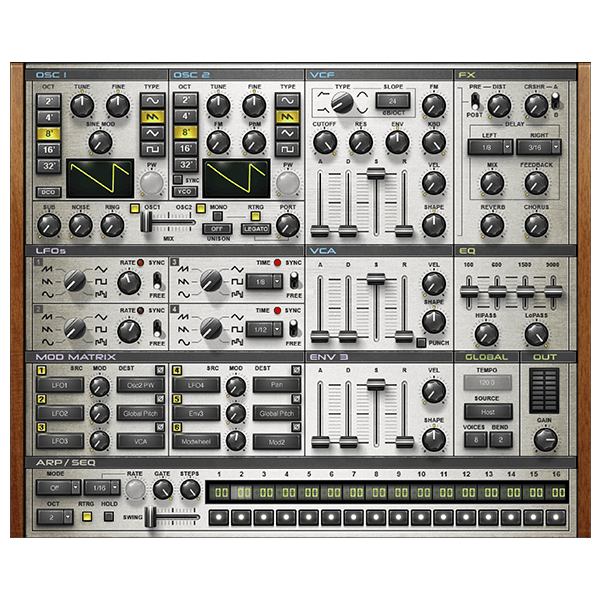Toggle MONO mode checkbox
Image resolution: width=600 pixels, height=600 pixels.
click(x=218, y=216)
